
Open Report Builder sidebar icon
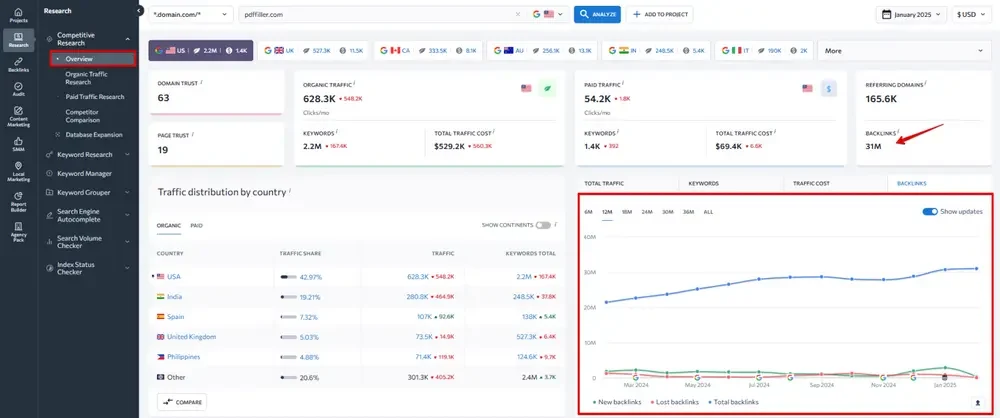pyautogui.click(x=18, y=201)
